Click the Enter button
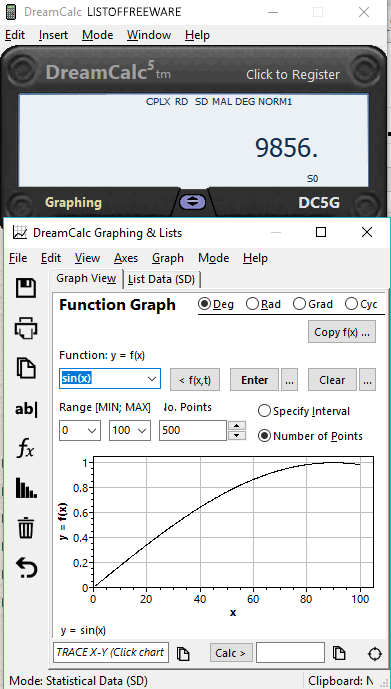The image size is (391, 689). point(254,380)
